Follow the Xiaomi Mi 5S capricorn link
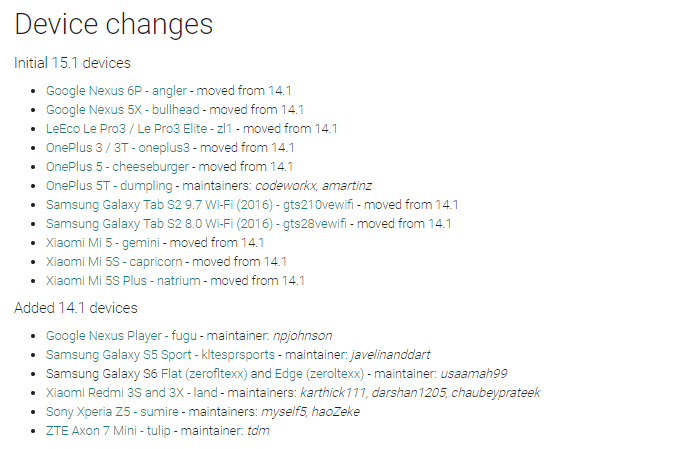The height and width of the screenshot is (449, 682). (x=114, y=262)
